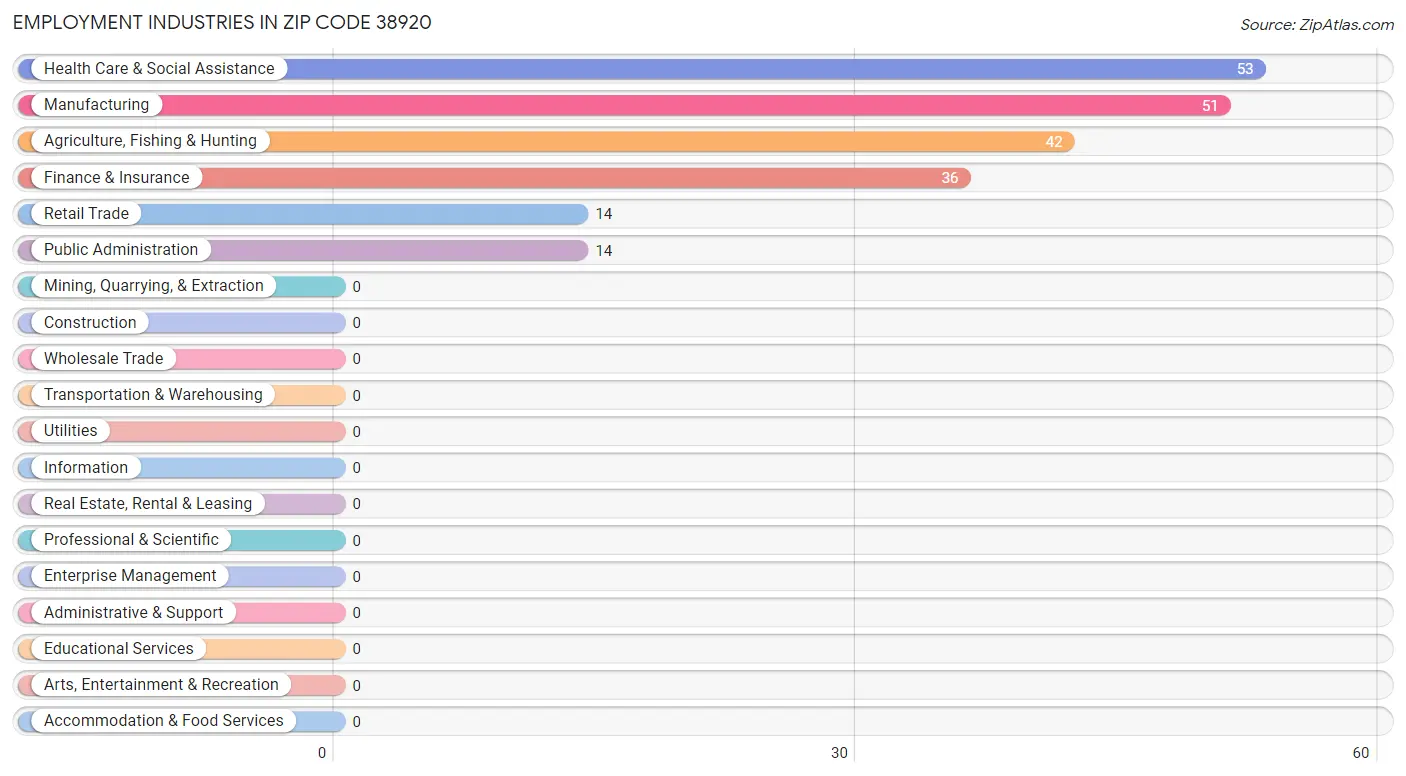
Task: Click the Accommodation & Food Services label
Action: 164,721
